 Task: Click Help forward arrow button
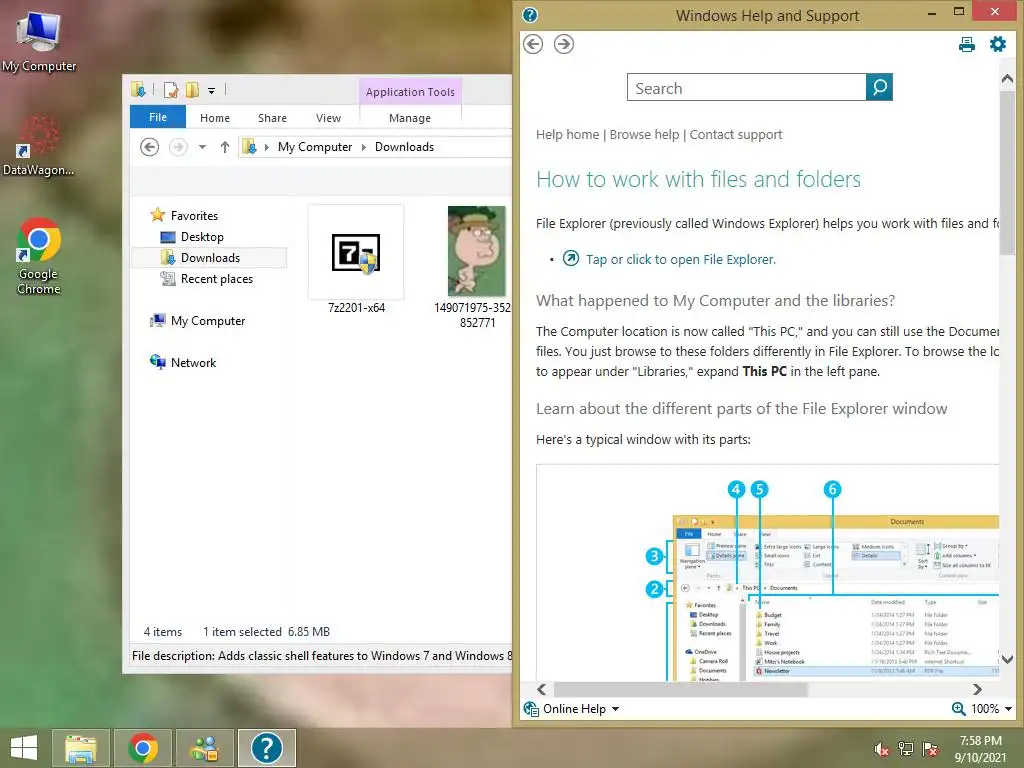click(564, 44)
